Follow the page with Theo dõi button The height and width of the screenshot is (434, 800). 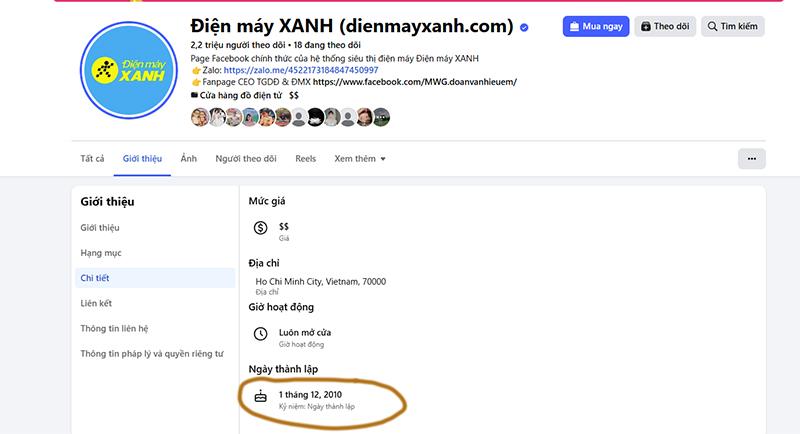[x=665, y=27]
